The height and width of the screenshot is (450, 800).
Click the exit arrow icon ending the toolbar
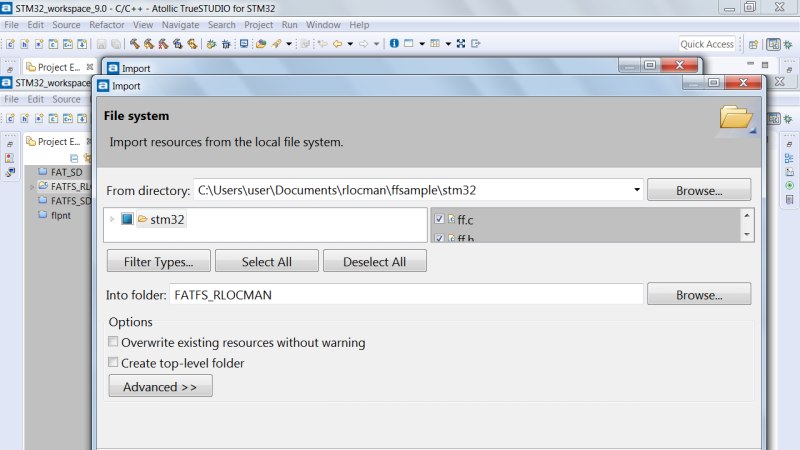click(x=476, y=43)
